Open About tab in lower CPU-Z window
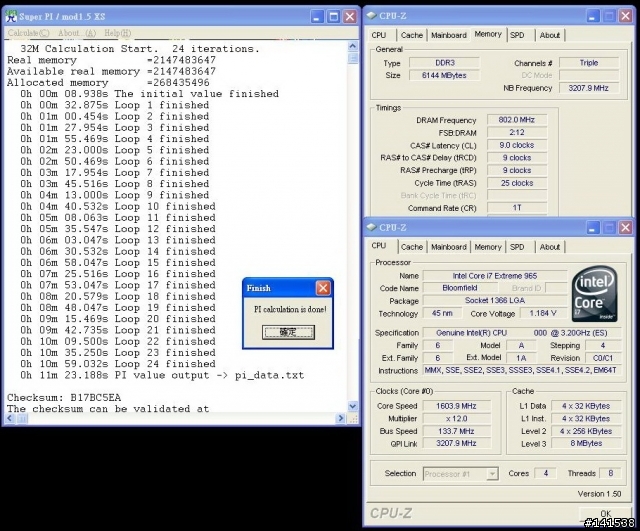 pos(550,247)
